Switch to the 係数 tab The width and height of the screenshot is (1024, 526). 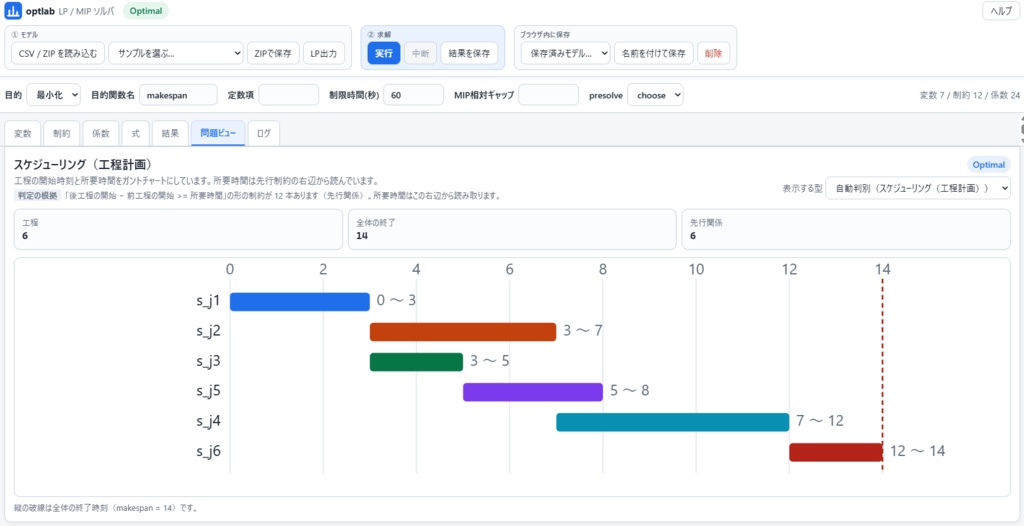pos(101,133)
